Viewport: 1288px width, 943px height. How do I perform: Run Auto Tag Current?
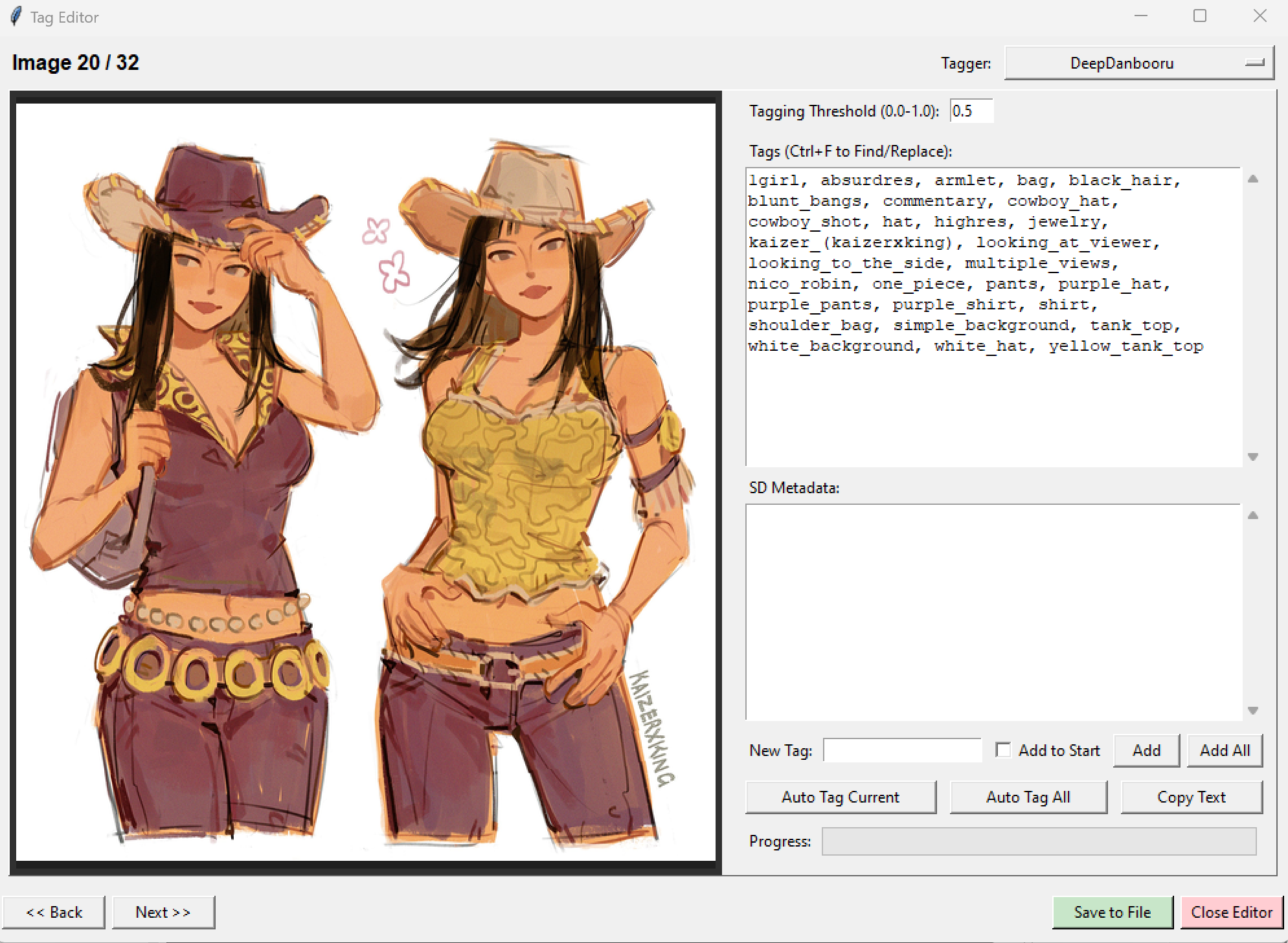840,797
